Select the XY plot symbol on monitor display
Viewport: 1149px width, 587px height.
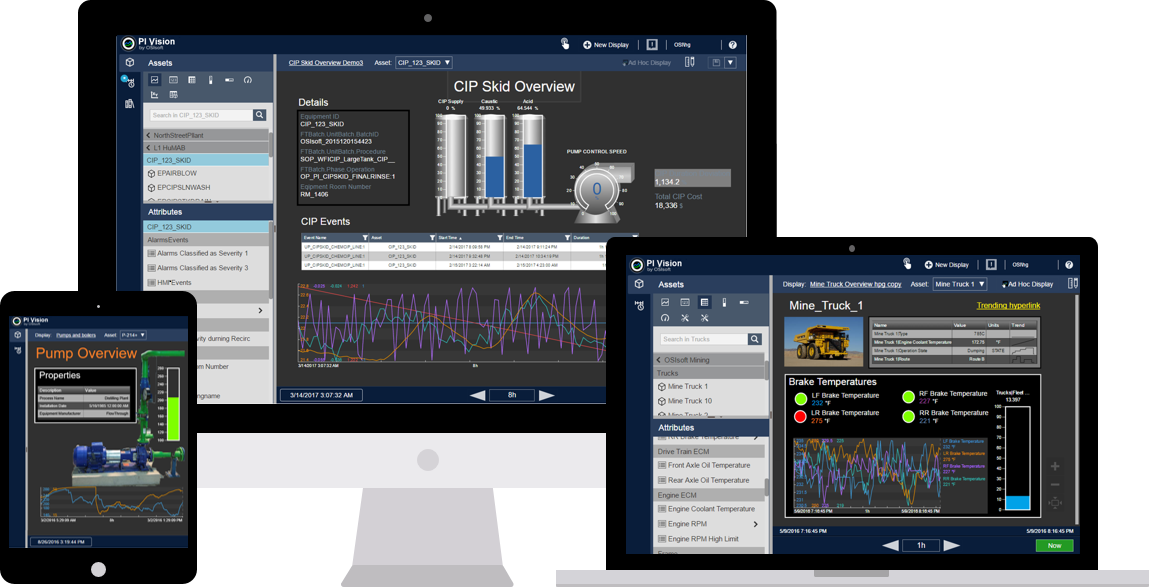(155, 95)
